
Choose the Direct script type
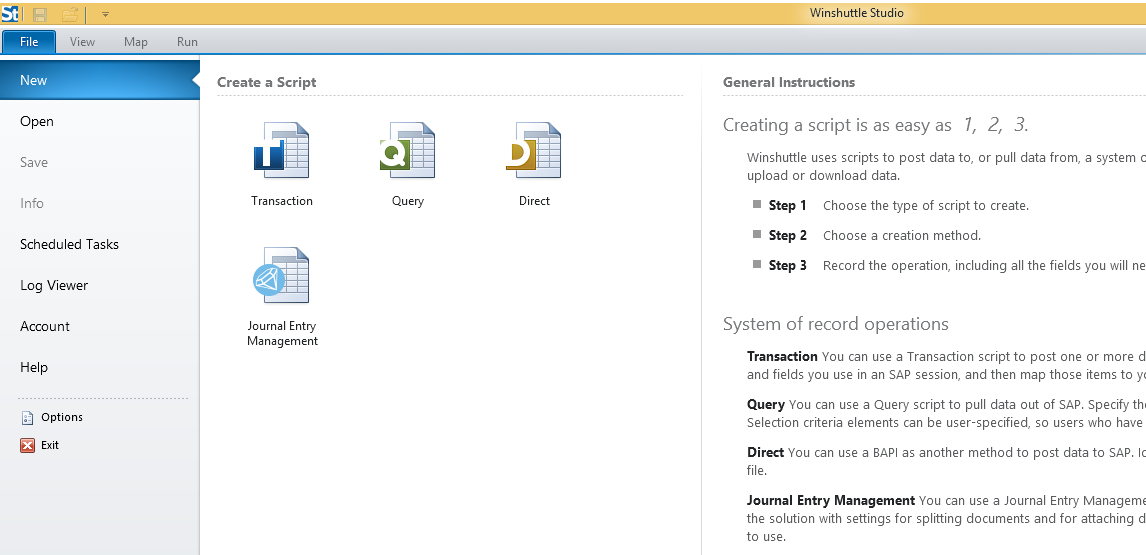pyautogui.click(x=534, y=151)
